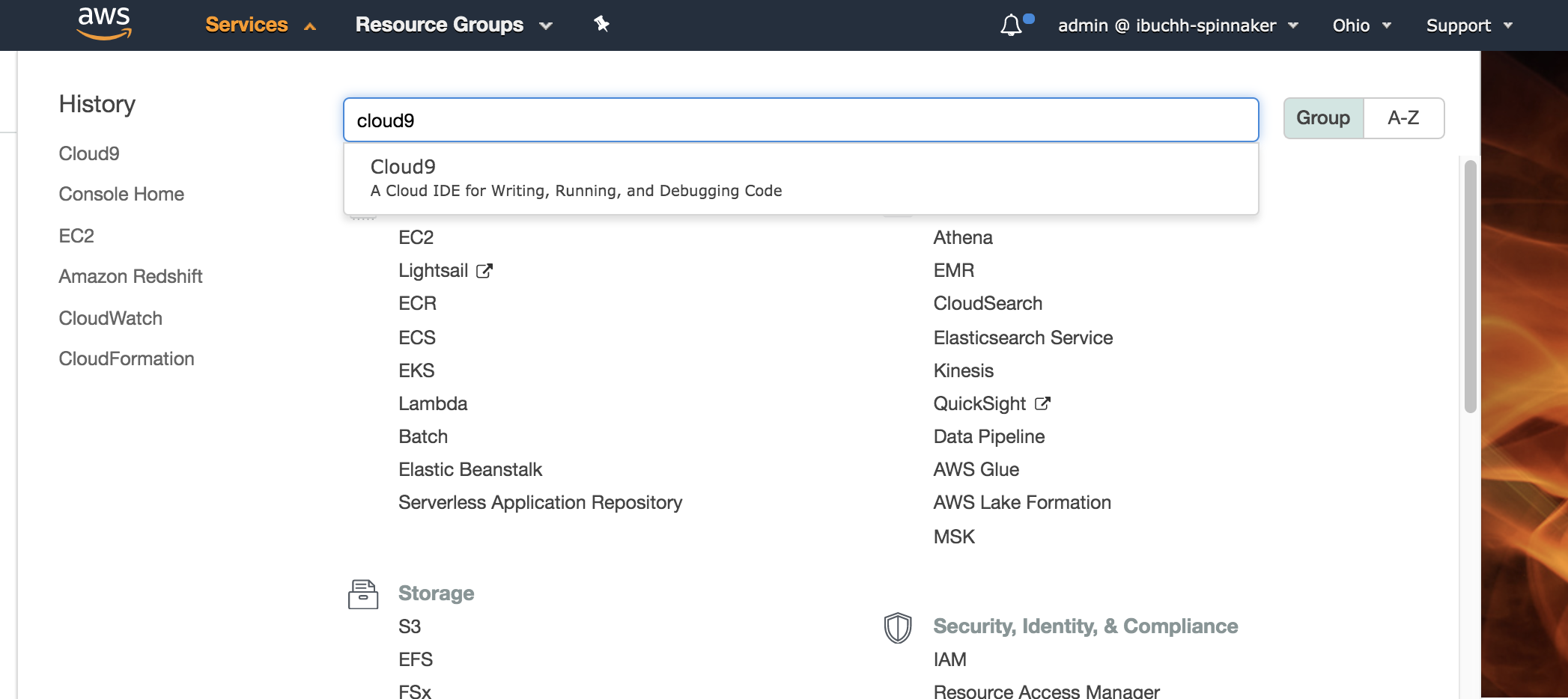The height and width of the screenshot is (699, 1568).
Task: Click the Storage category icon
Action: pyautogui.click(x=363, y=593)
